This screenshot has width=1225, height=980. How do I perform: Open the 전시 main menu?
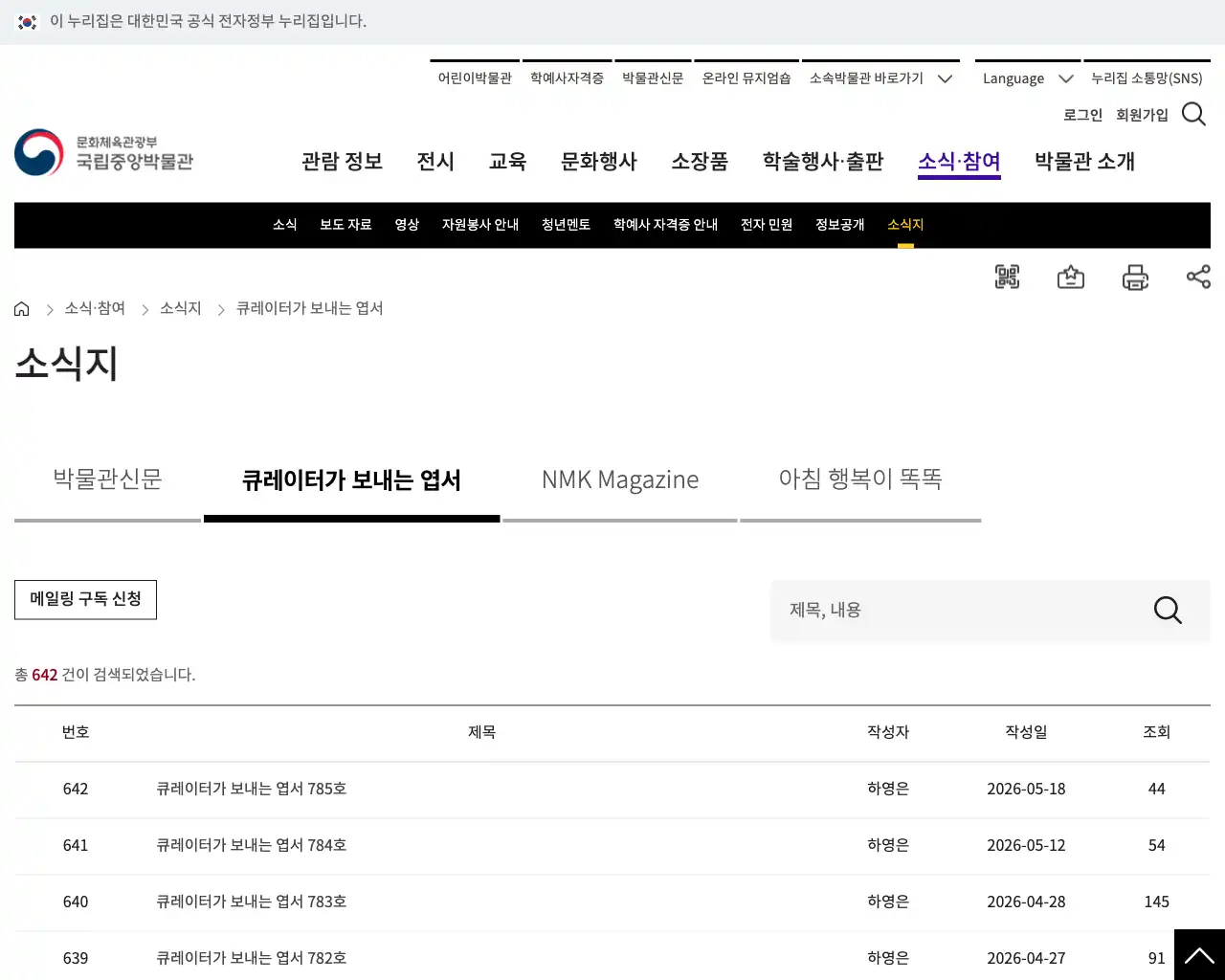435,162
